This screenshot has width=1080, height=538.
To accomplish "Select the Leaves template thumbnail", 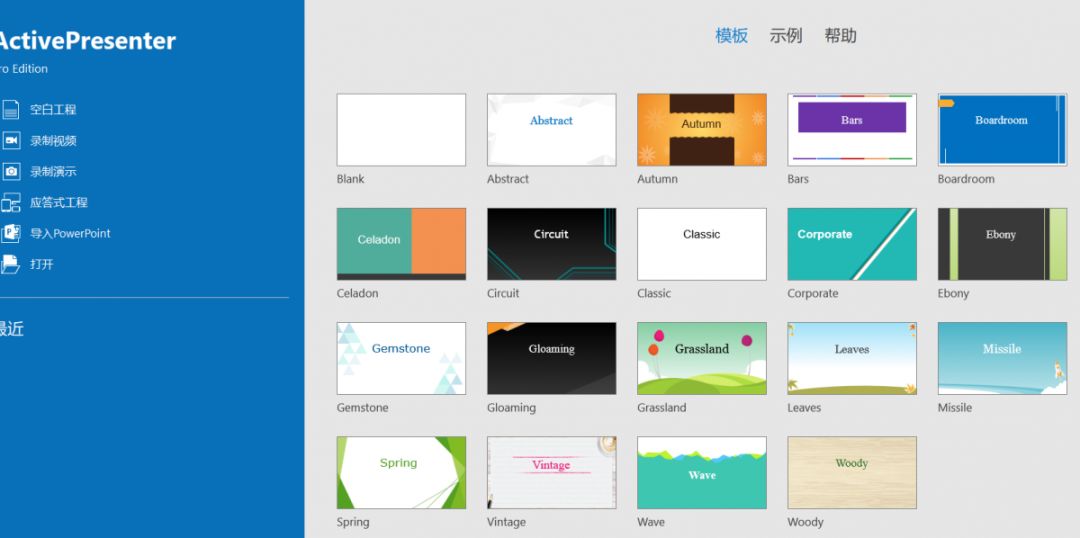I will (x=851, y=358).
